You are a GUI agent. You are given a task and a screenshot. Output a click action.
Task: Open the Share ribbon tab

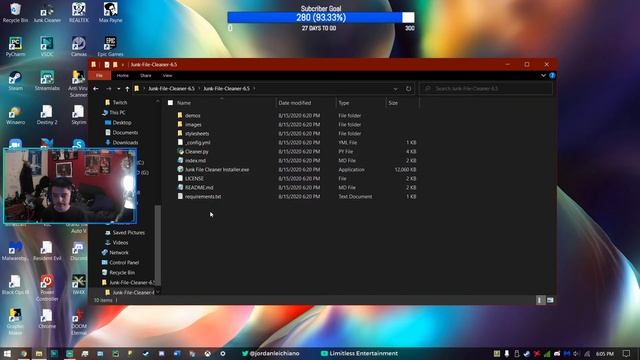(x=145, y=76)
